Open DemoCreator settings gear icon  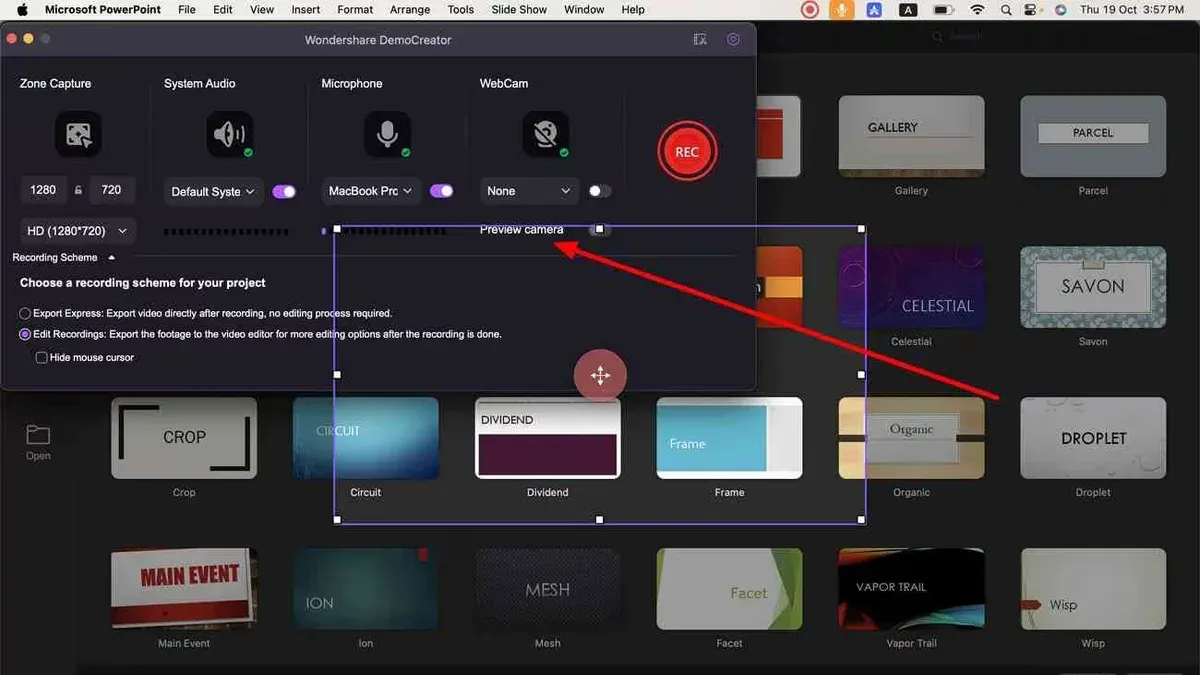[x=733, y=40]
